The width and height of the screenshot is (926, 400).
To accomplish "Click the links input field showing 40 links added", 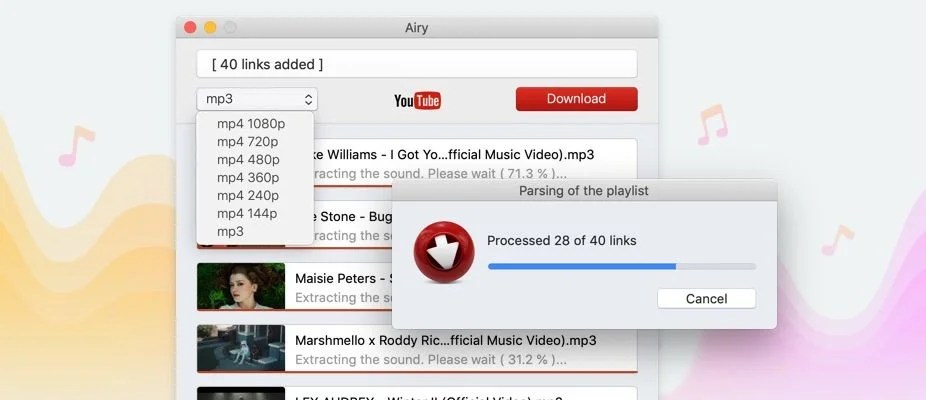I will tap(417, 64).
